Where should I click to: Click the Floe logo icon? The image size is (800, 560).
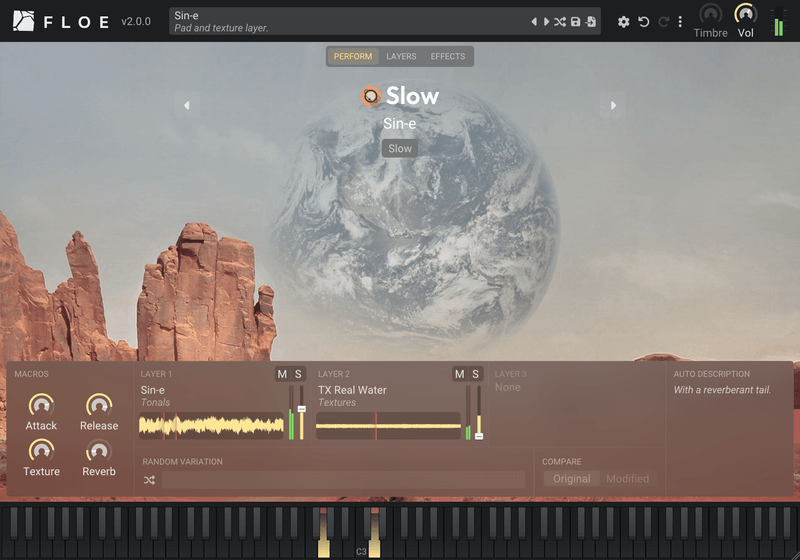pyautogui.click(x=23, y=21)
